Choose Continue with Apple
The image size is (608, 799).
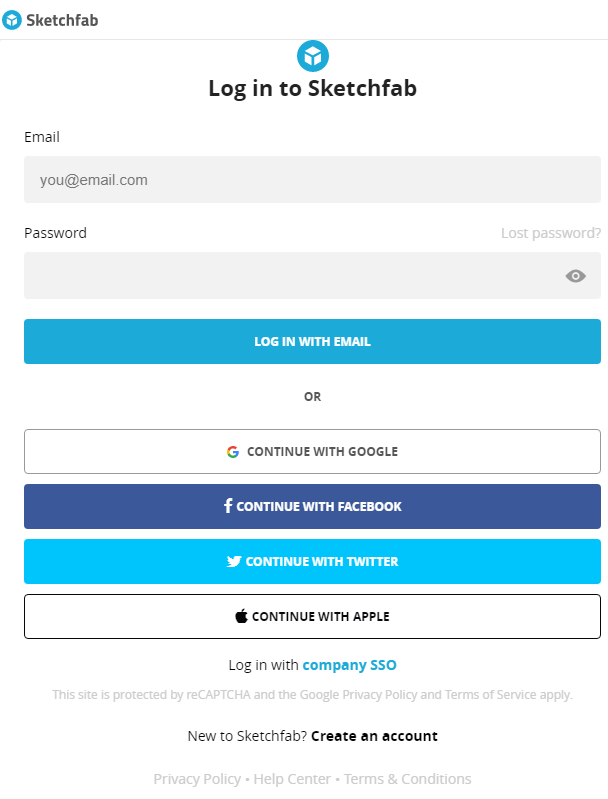[312, 617]
